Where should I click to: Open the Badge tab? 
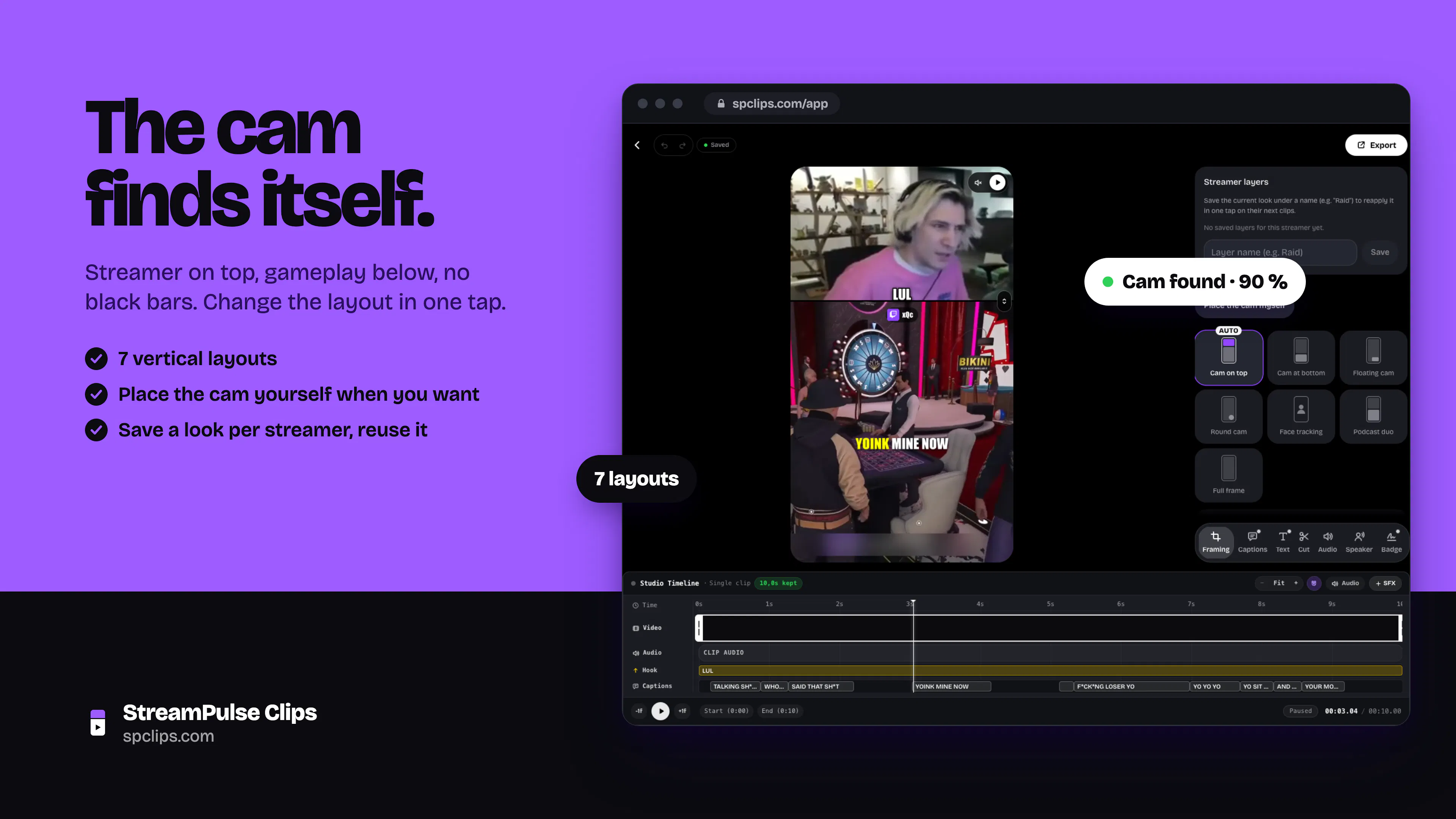(1392, 542)
